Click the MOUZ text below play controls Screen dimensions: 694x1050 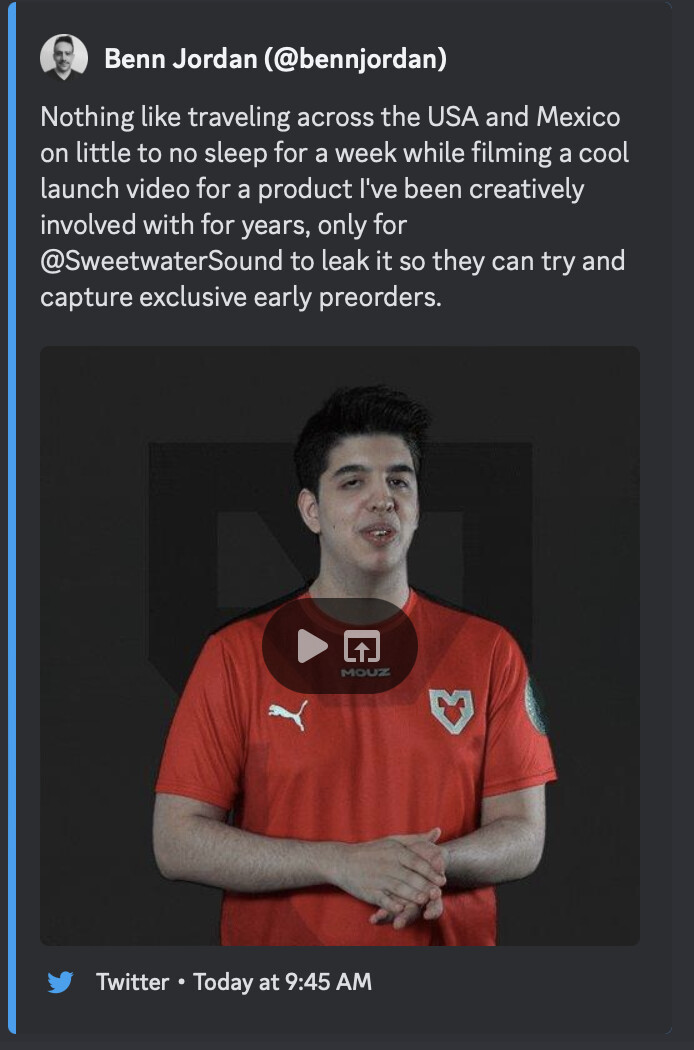pos(366,672)
